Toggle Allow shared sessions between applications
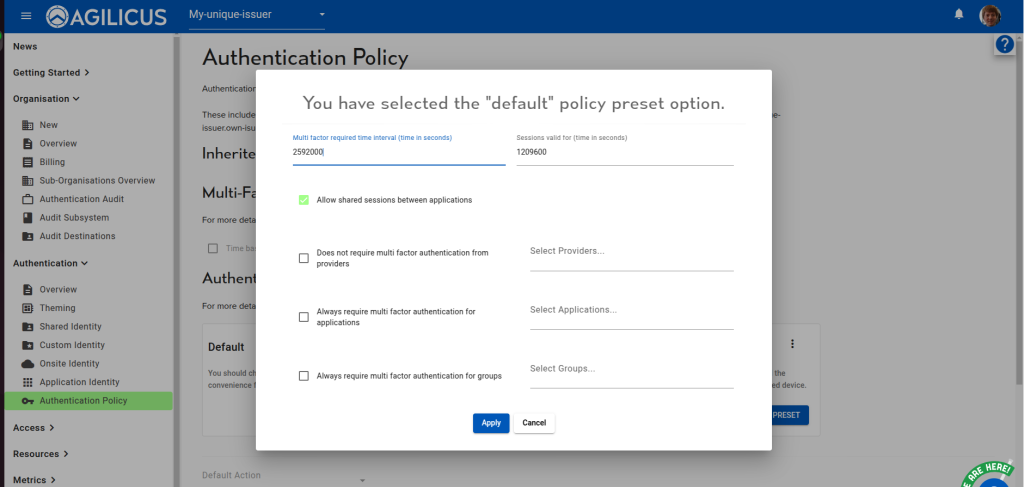The height and width of the screenshot is (487, 1024). pos(304,200)
